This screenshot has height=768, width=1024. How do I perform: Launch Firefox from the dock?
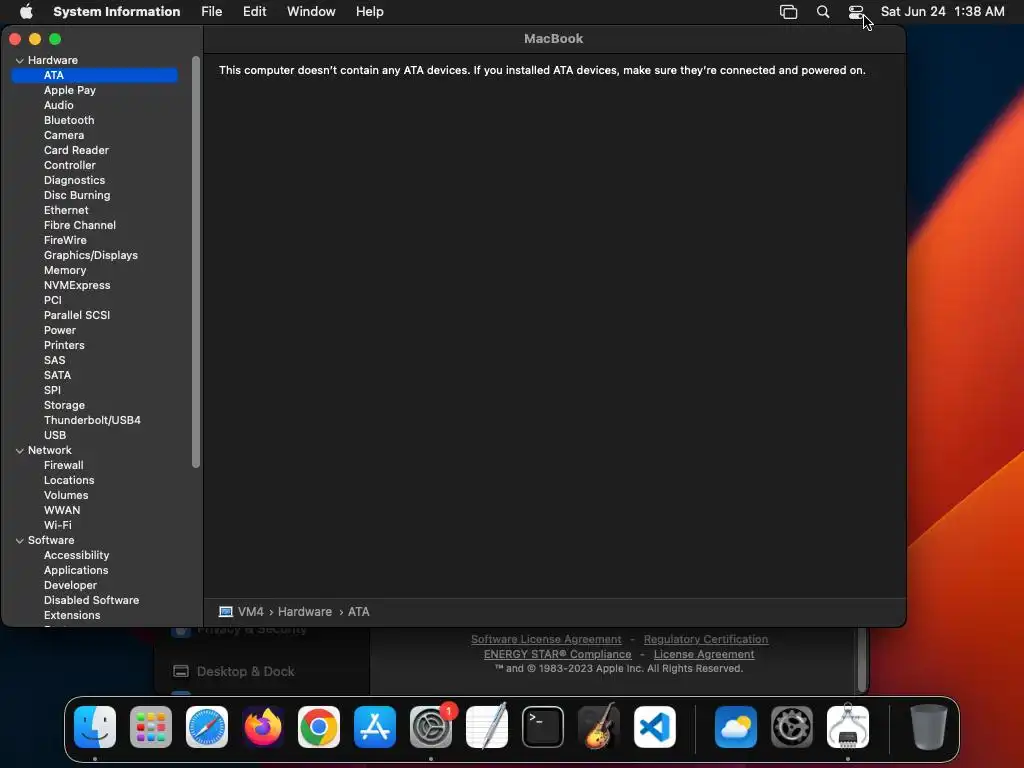pyautogui.click(x=263, y=727)
